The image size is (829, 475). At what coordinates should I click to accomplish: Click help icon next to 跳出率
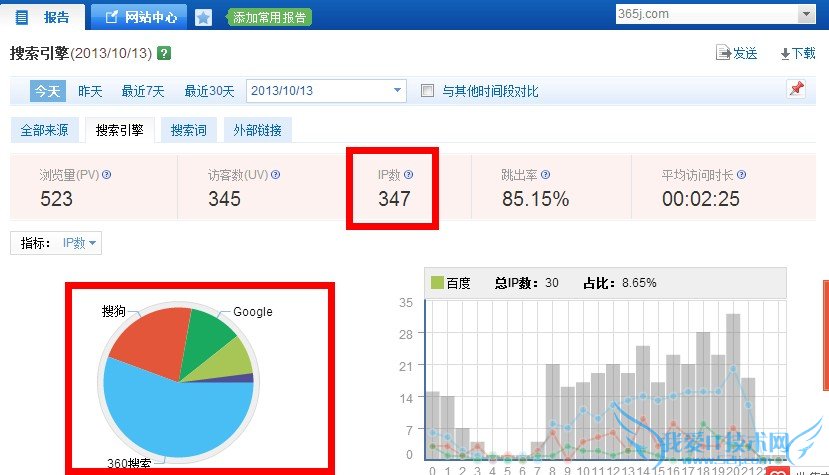545,174
